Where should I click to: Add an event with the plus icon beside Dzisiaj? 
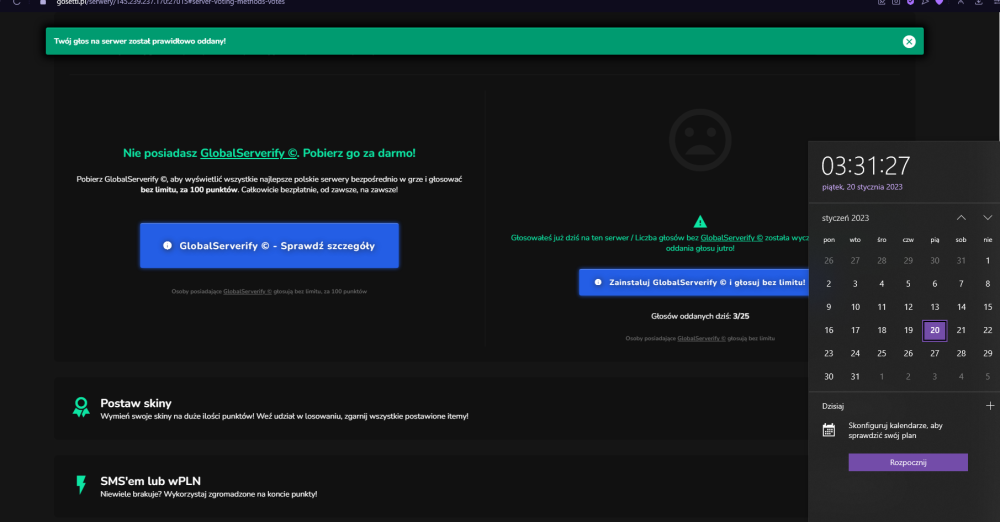pos(990,406)
